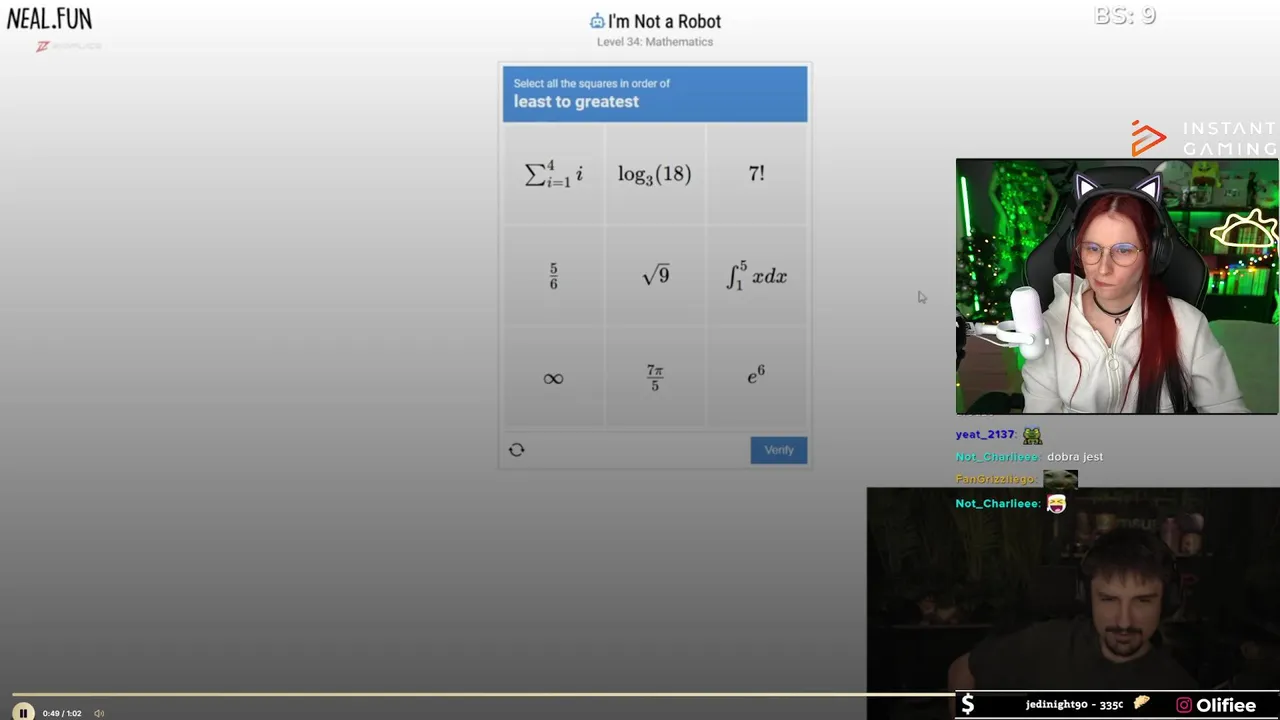Select the integral of x dx square
Image resolution: width=1280 pixels, height=720 pixels.
pos(757,276)
